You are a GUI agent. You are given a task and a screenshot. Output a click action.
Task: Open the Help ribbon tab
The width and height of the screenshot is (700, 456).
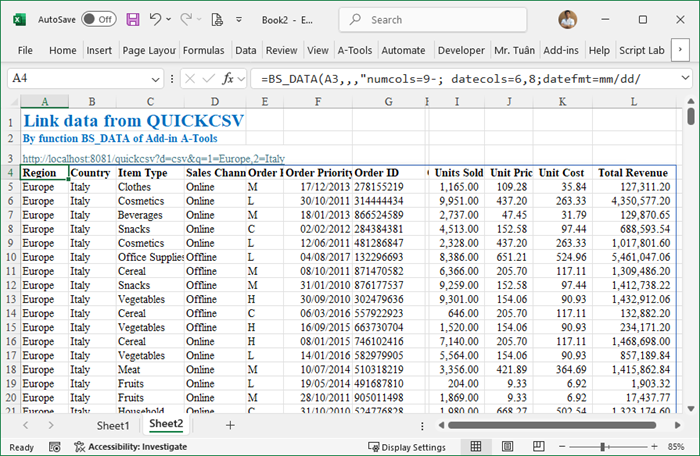click(599, 50)
